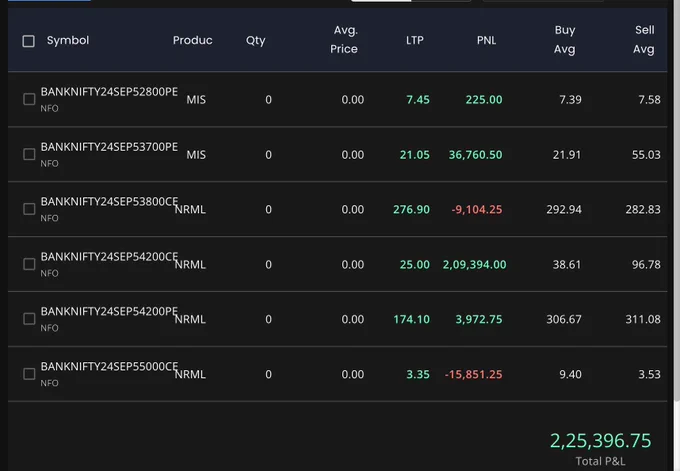Click the Buy Avg value 7.39
This screenshot has height=471, width=680.
tap(570, 100)
